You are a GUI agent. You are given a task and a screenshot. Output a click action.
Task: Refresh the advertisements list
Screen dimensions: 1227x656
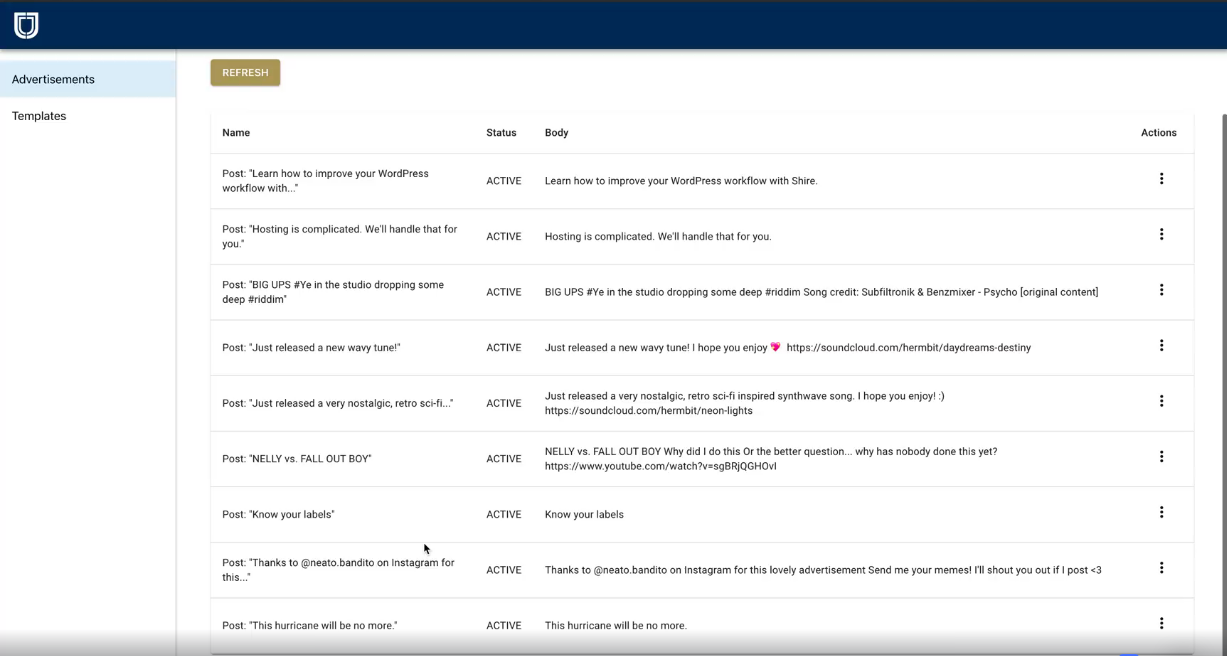tap(245, 73)
